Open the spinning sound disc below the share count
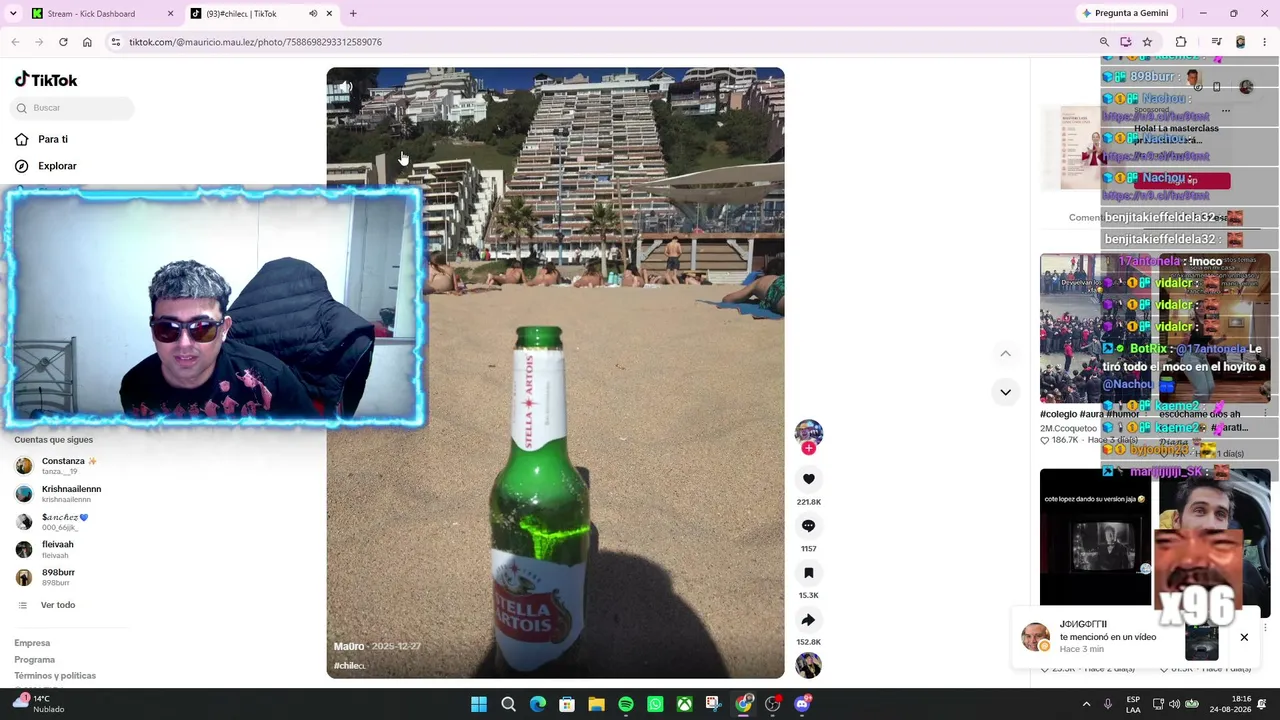Image resolution: width=1280 pixels, height=720 pixels. point(808,665)
